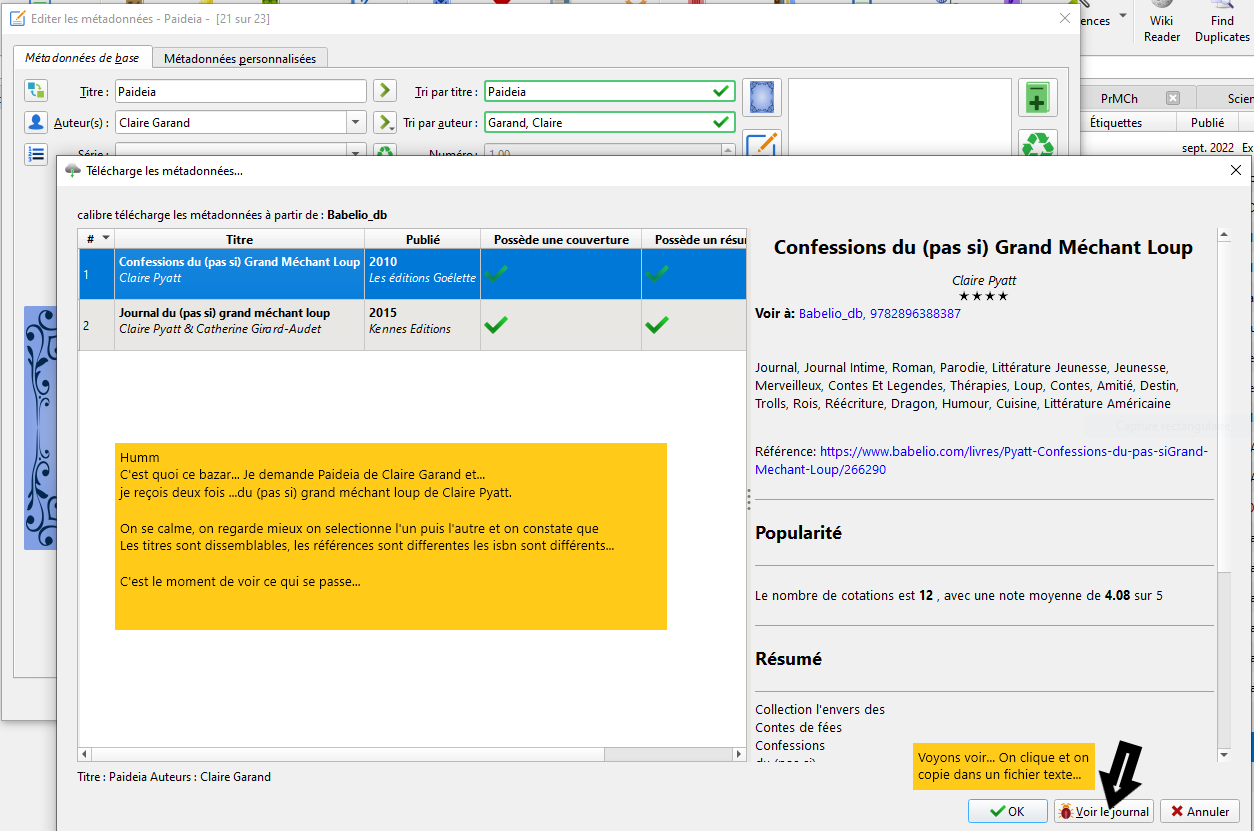
Task: Click the ladybug icon on Voir le journal
Action: coord(1066,811)
